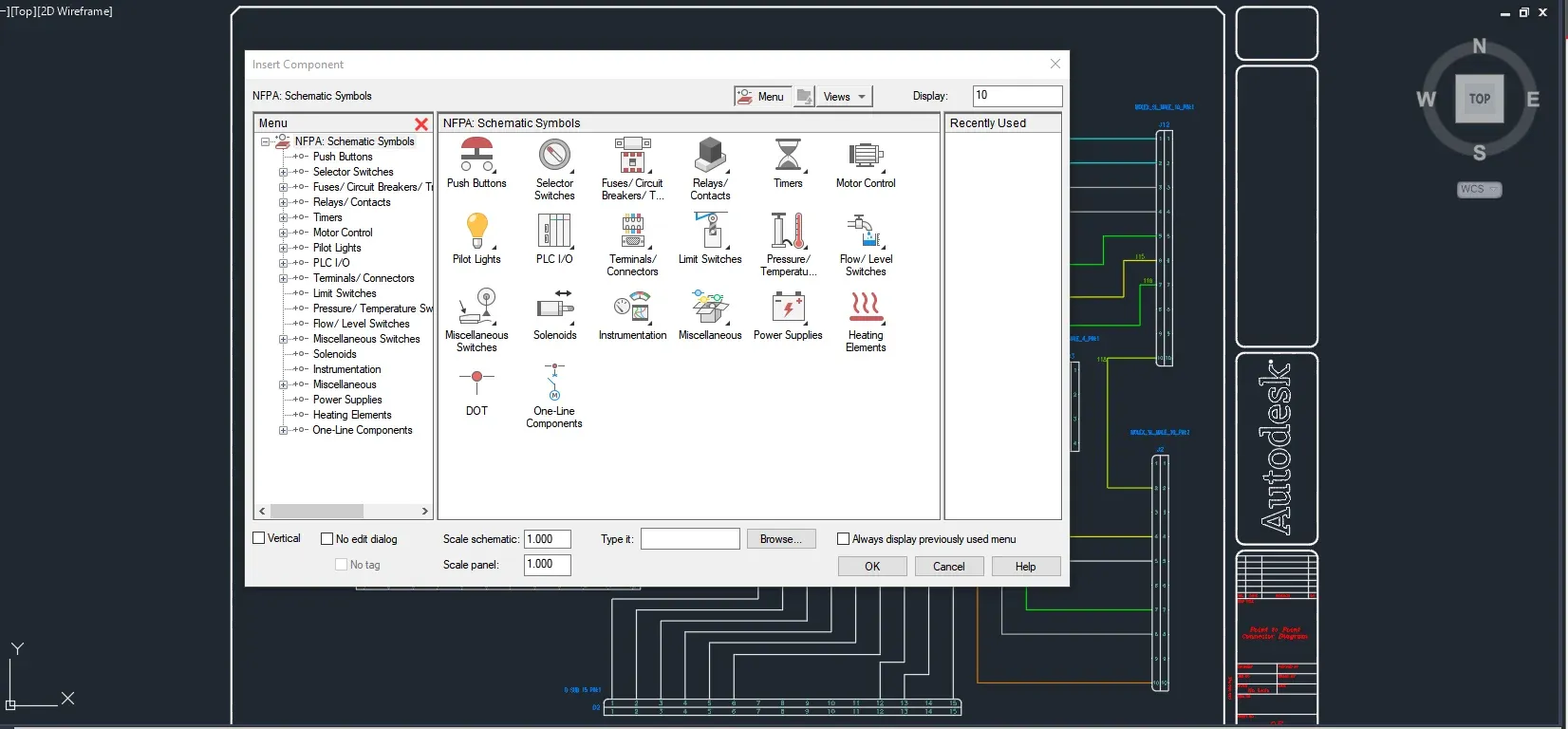Click the E compass direction on ViewCube
Image resolution: width=1568 pixels, height=729 pixels.
[x=1533, y=99]
